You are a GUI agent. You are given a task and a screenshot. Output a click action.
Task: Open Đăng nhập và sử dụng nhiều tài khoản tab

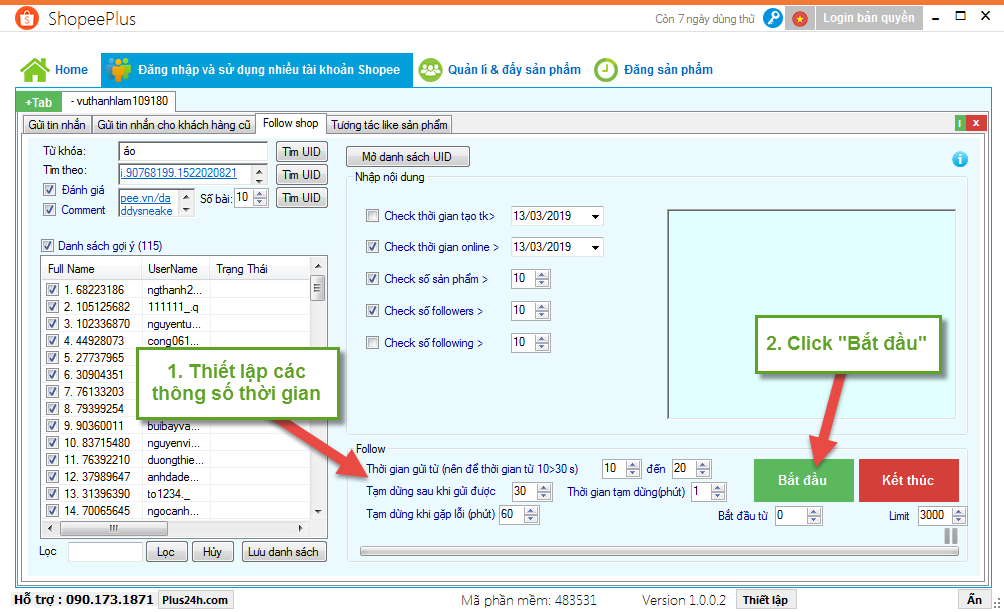(x=257, y=70)
